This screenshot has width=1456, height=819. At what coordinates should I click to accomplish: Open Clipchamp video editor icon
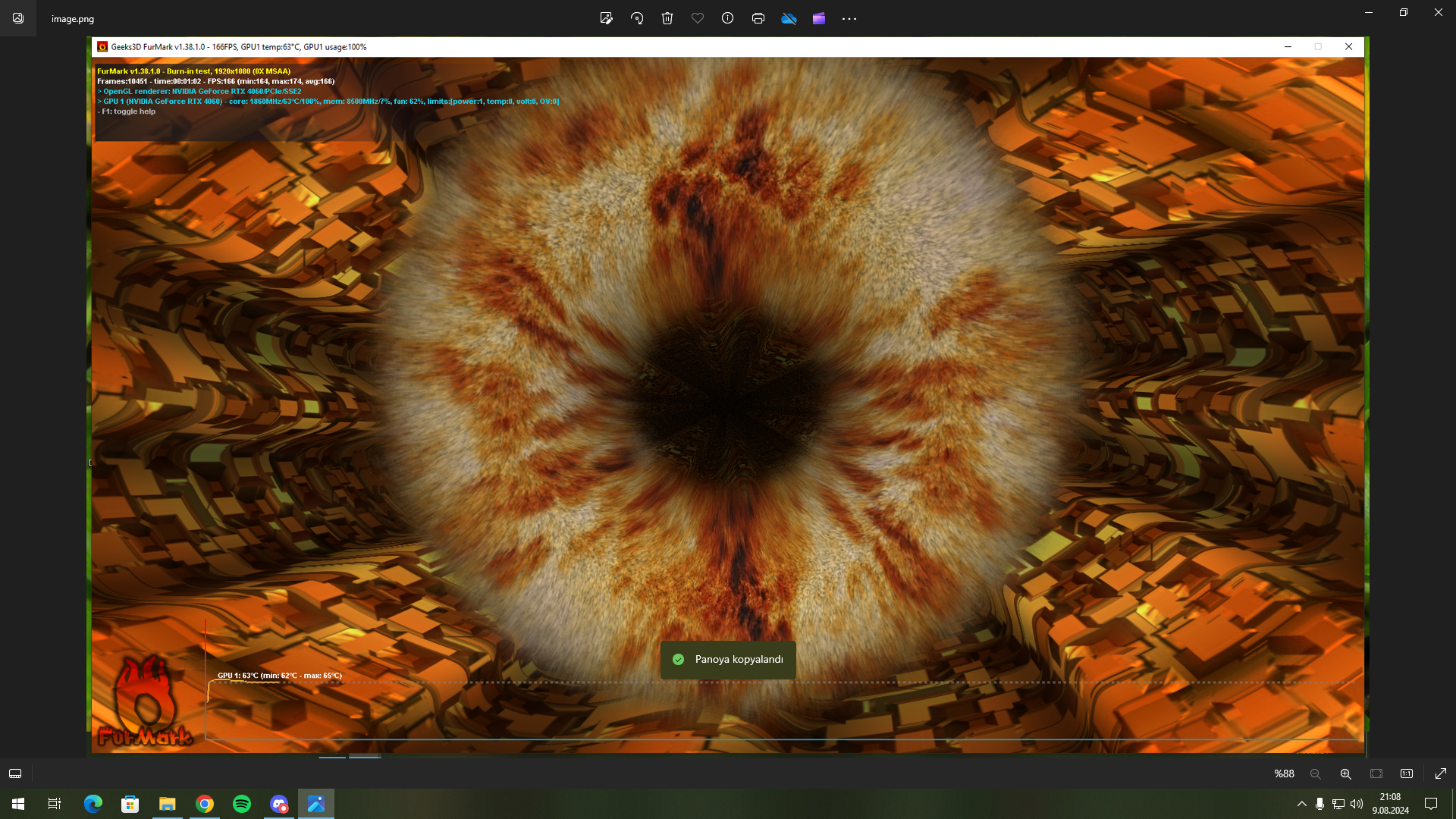click(819, 18)
